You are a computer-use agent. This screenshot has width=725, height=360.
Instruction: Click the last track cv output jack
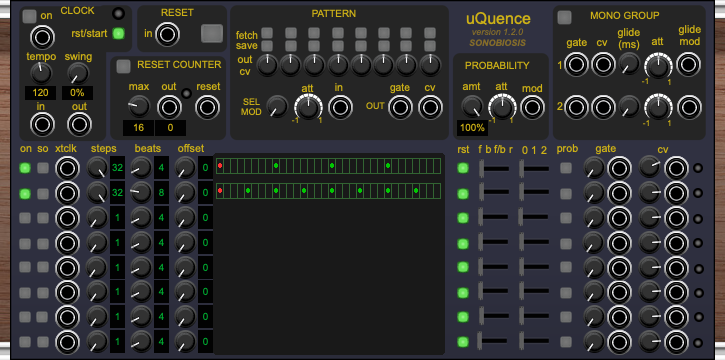(x=676, y=342)
